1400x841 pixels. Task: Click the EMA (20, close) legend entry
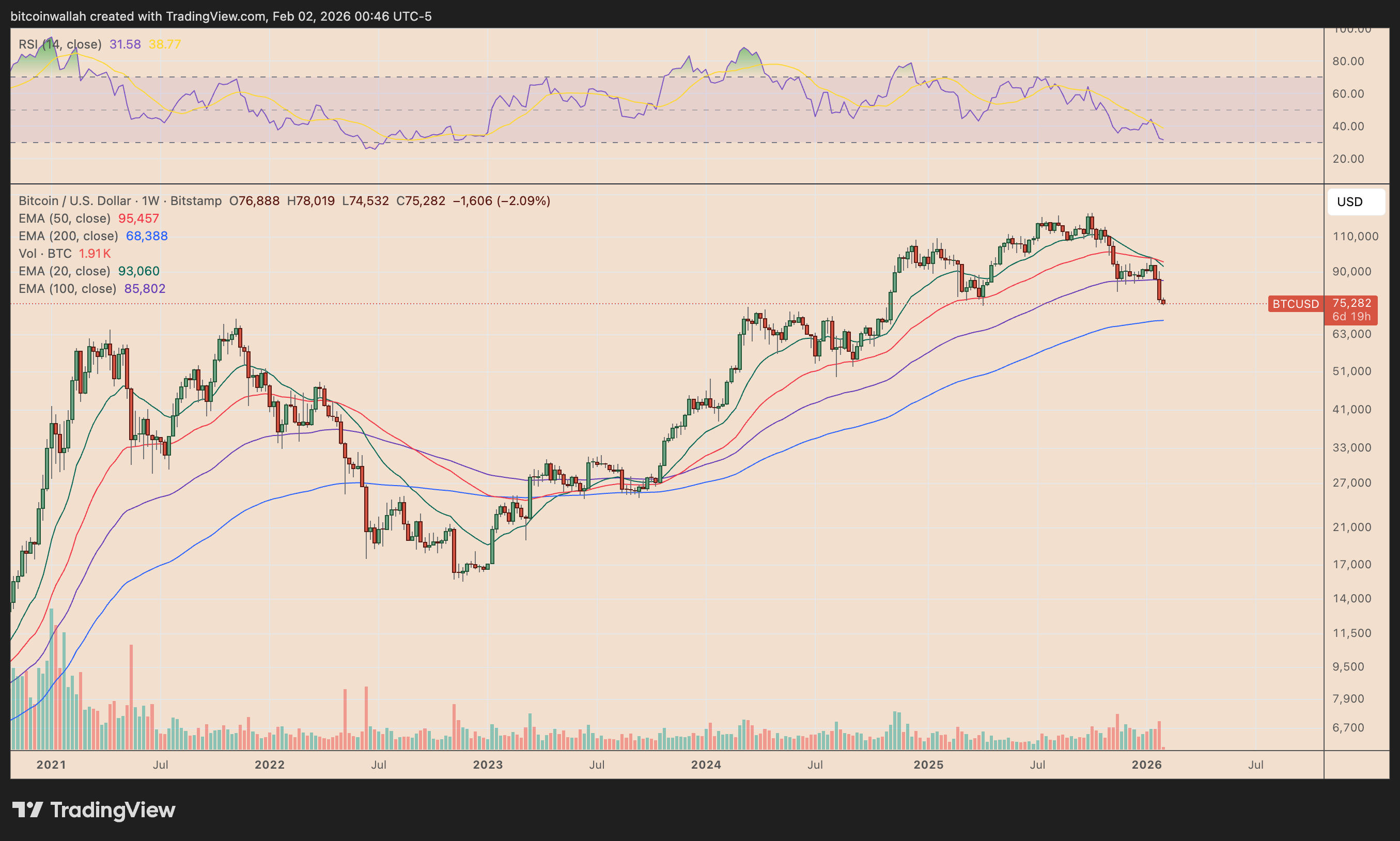pos(65,271)
